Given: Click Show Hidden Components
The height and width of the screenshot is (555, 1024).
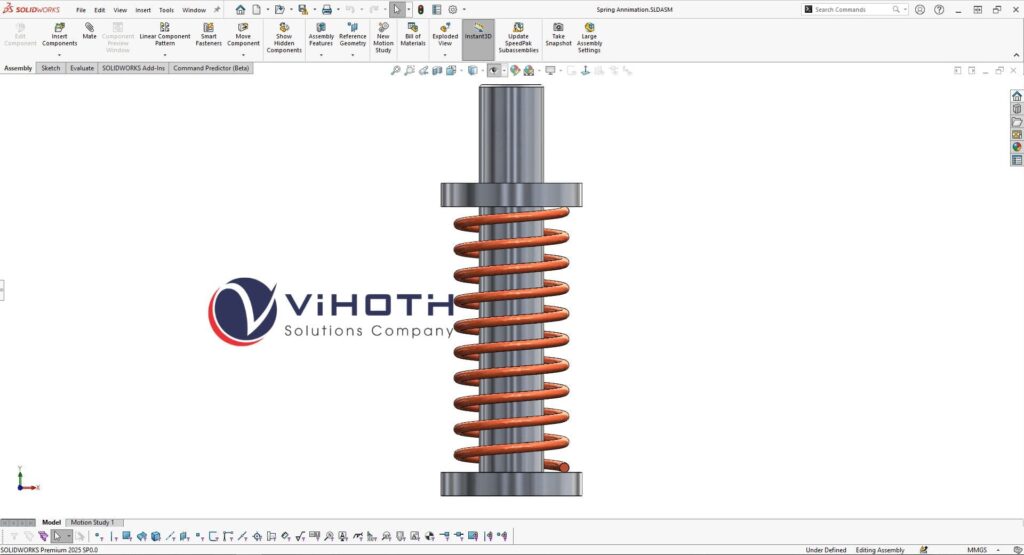Looking at the screenshot, I should point(284,38).
